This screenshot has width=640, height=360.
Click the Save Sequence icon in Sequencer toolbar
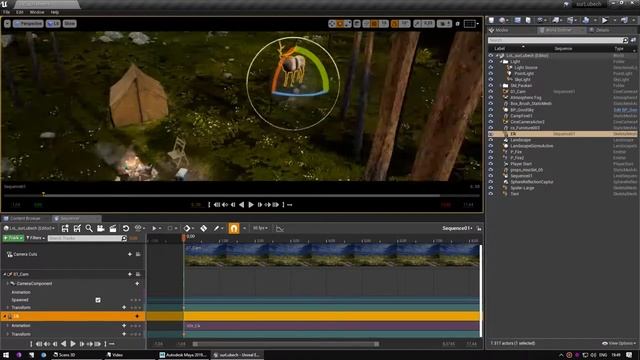65,229
